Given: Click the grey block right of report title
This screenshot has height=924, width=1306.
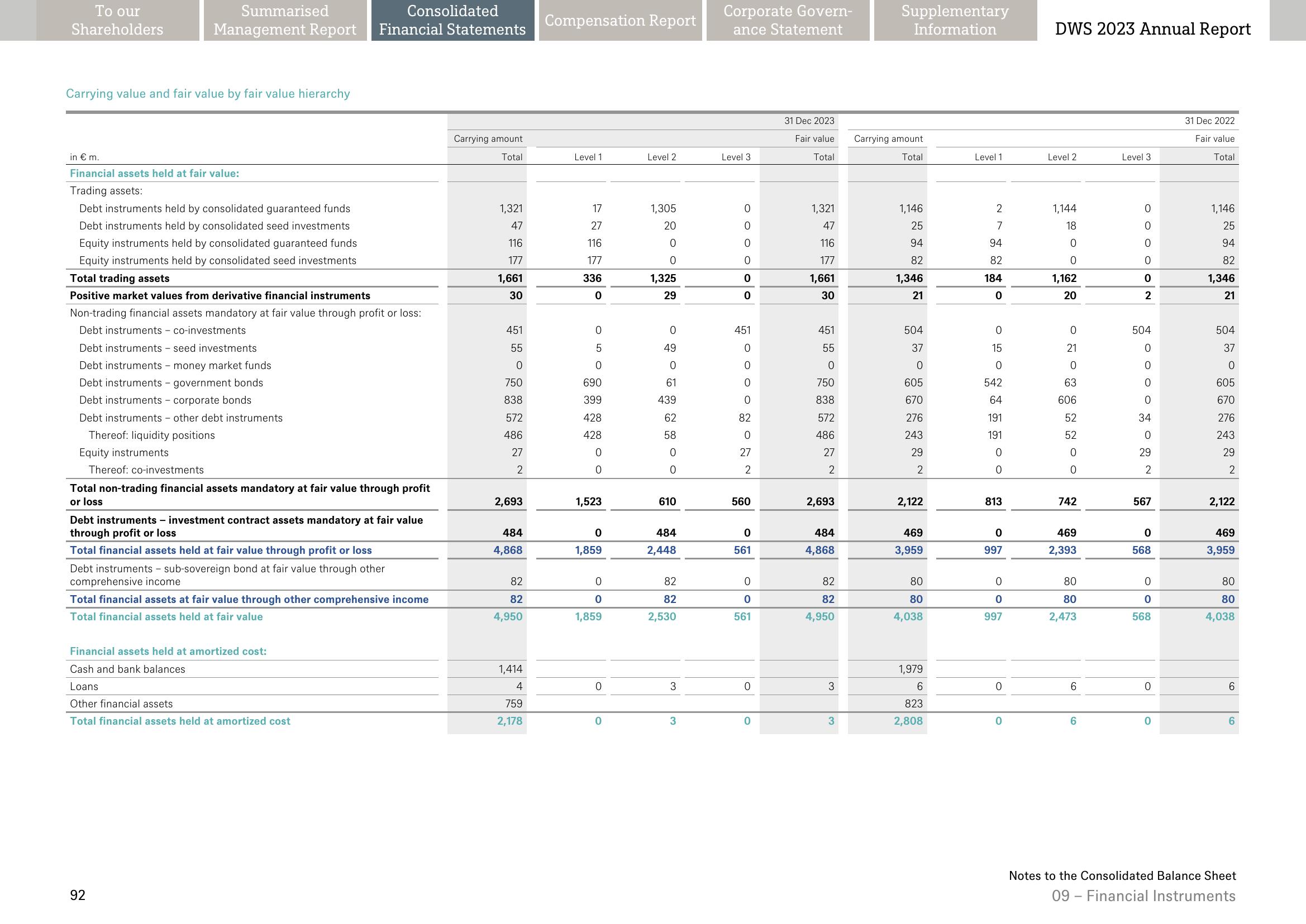Looking at the screenshot, I should (1287, 21).
